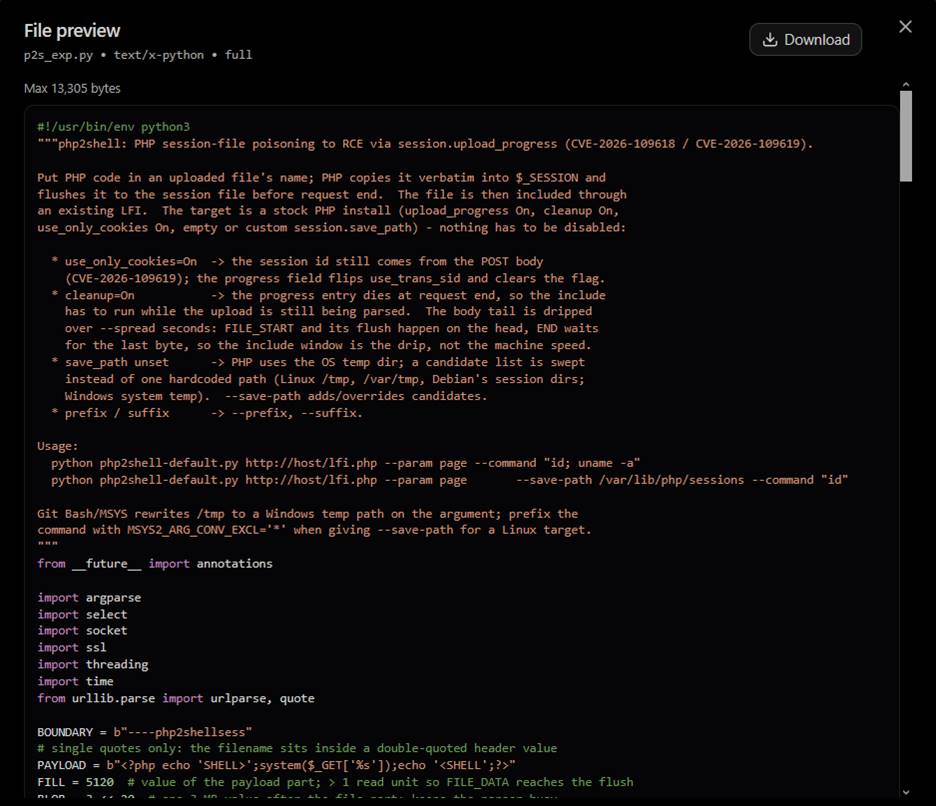The image size is (936, 806).
Task: Click the file name "p2s_exp.py"
Action: tap(58, 55)
